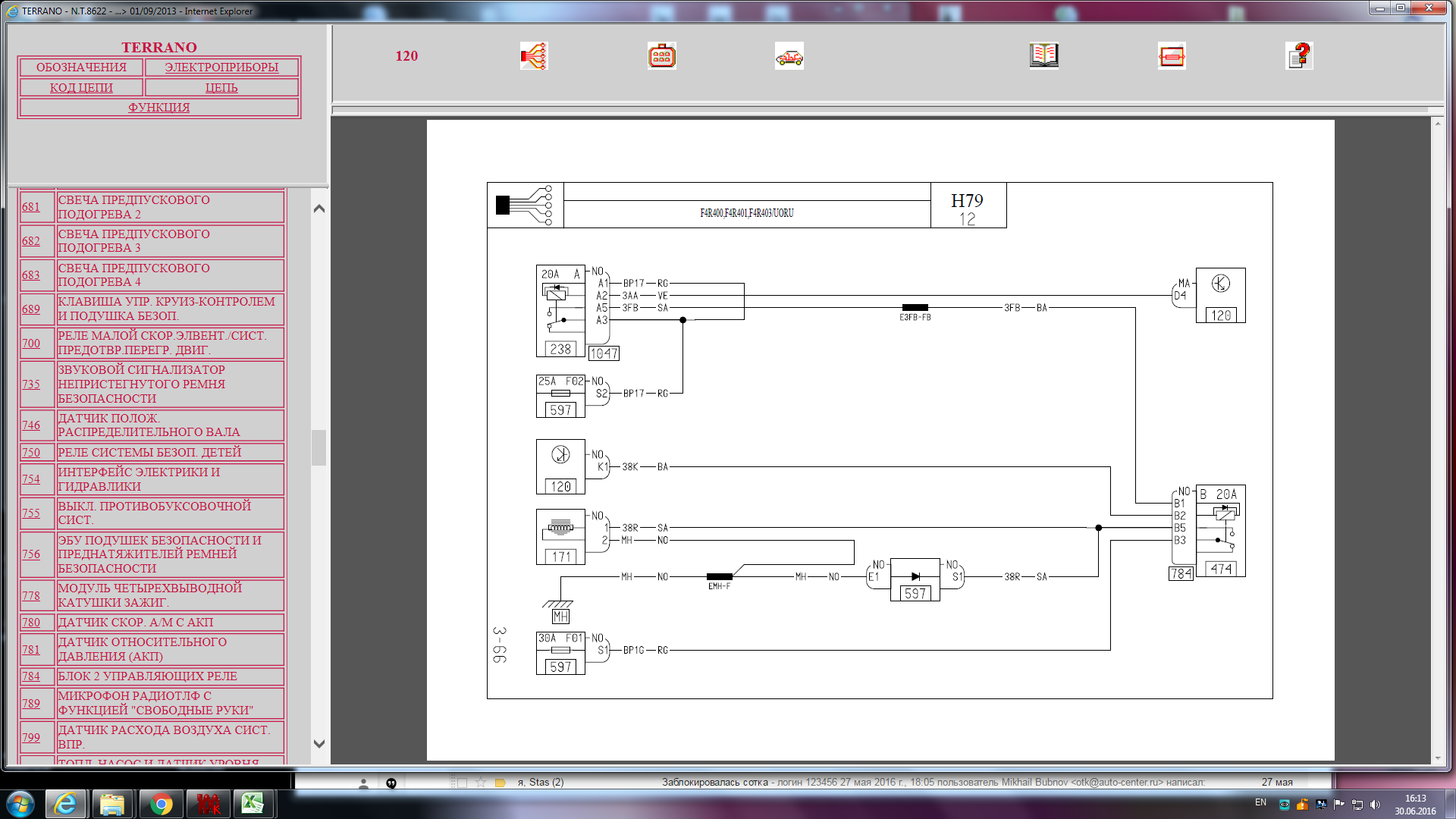This screenshot has width=1456, height=819.
Task: Select the ЦЕПЬ tab
Action: [x=221, y=88]
